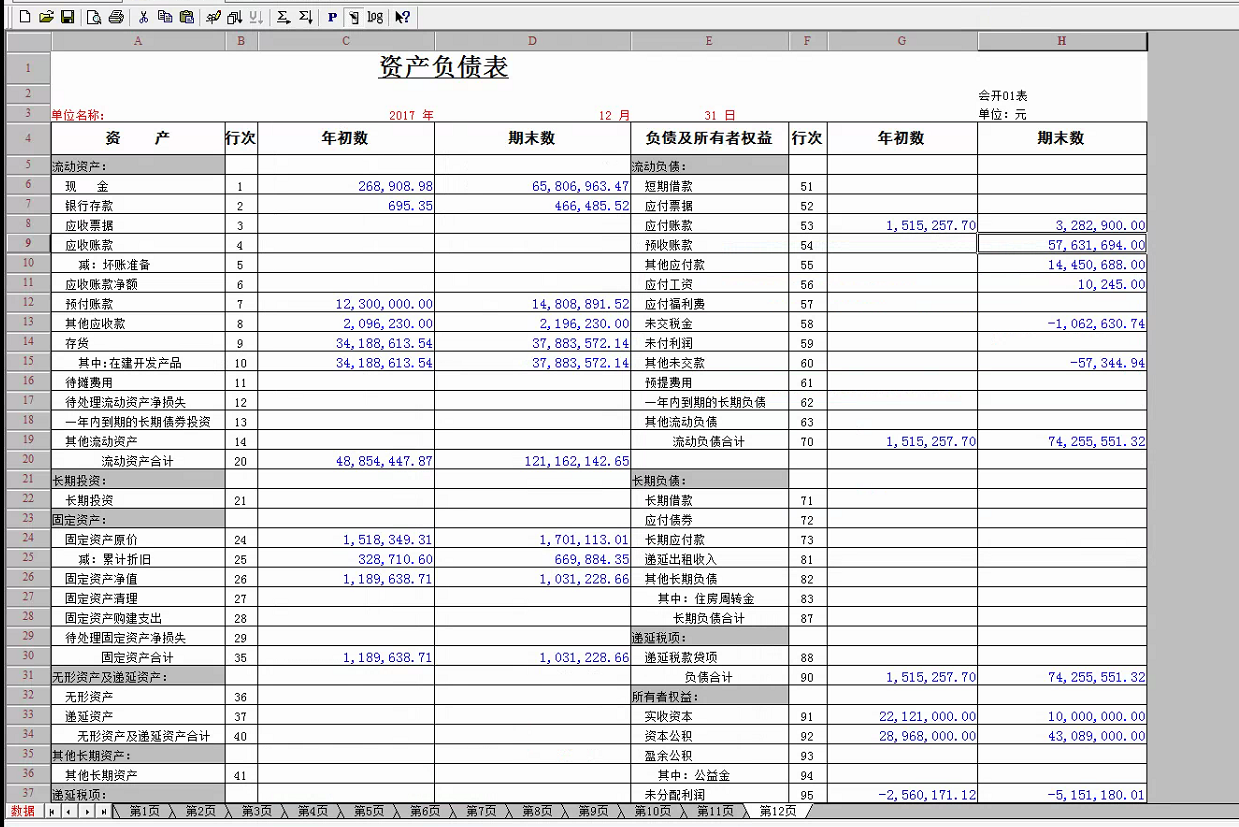The image size is (1239, 827).
Task: Click the 短期借款 label cell
Action: (709, 186)
